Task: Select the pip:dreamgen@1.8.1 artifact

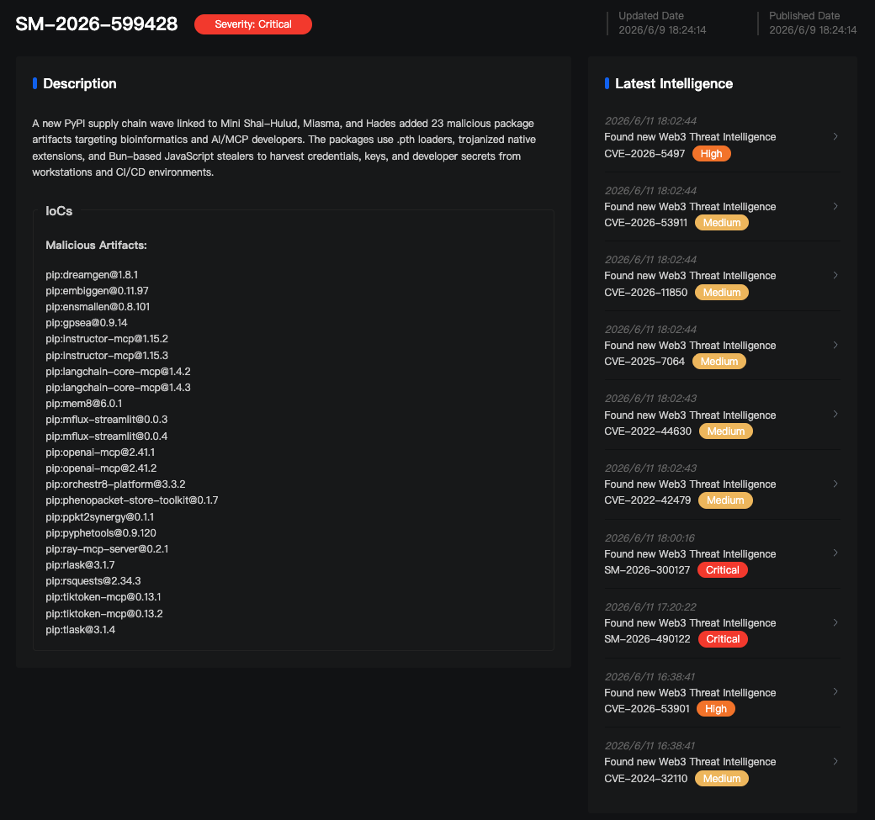Action: [92, 275]
